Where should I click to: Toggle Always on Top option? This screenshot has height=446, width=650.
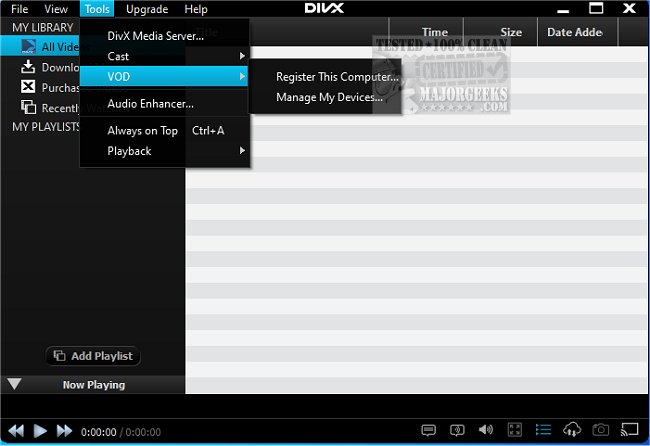(x=165, y=131)
